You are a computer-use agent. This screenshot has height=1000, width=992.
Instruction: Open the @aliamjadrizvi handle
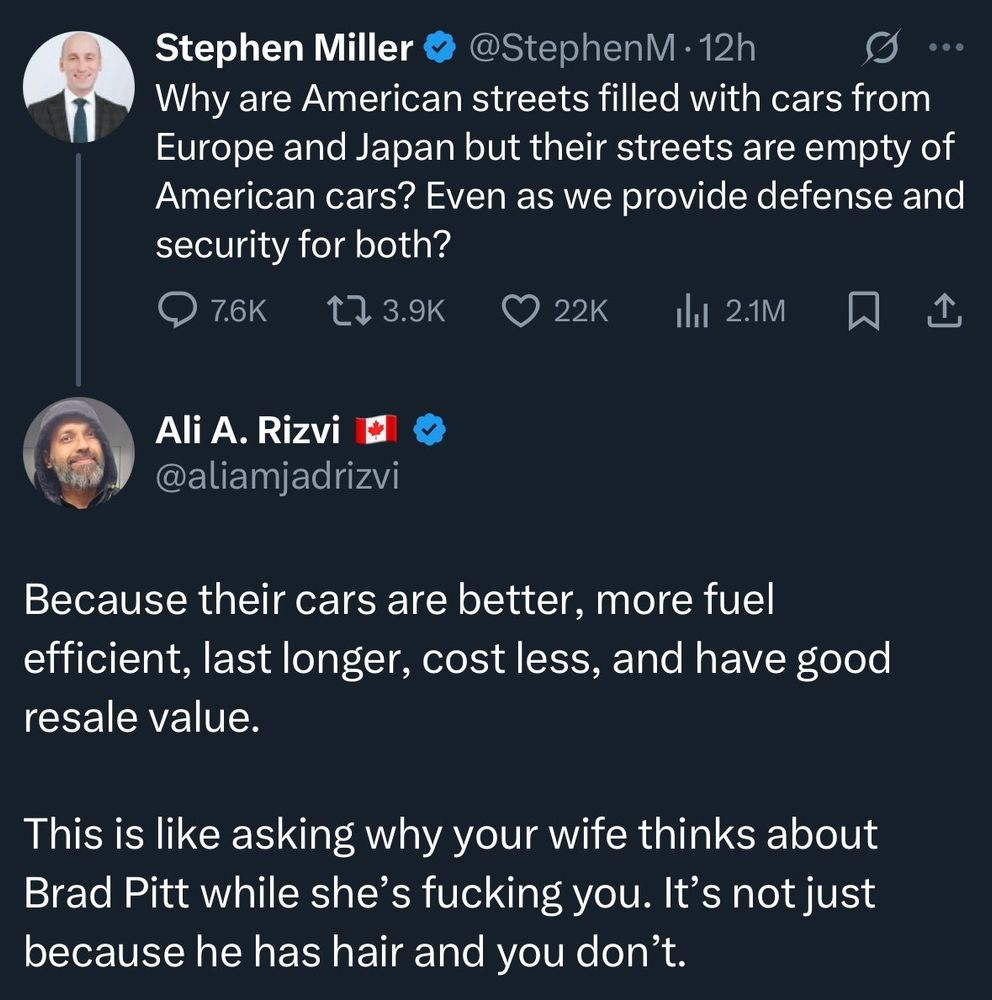(x=277, y=476)
